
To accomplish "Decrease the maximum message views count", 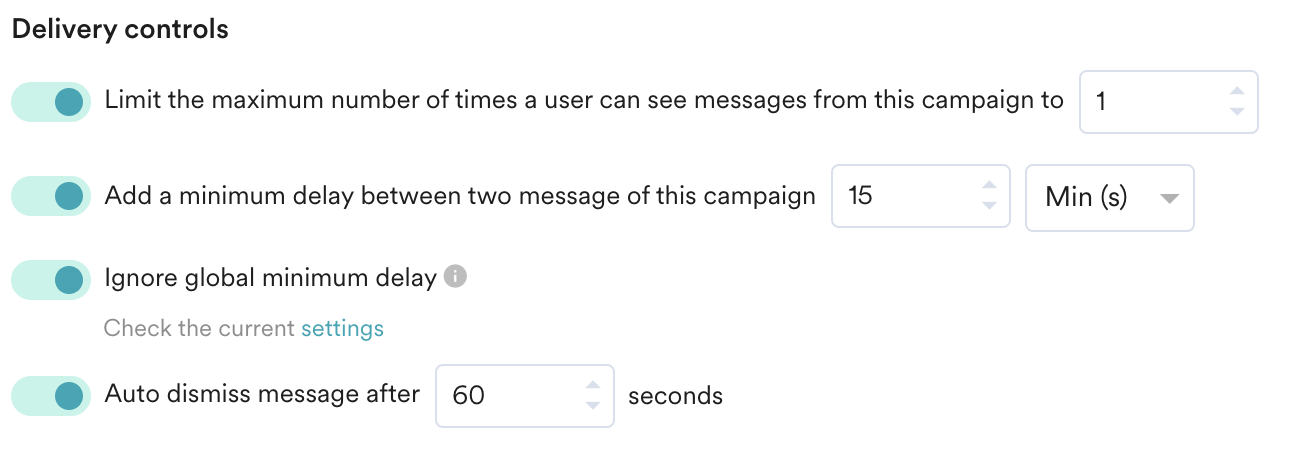I will [1237, 110].
